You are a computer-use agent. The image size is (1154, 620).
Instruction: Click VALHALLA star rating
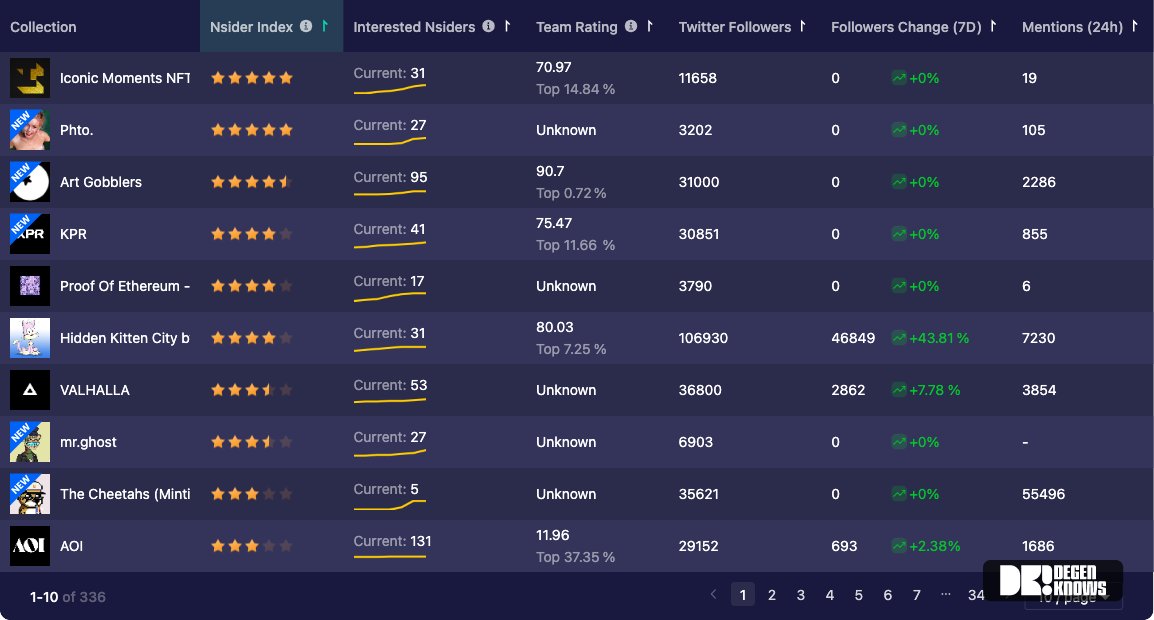point(252,390)
